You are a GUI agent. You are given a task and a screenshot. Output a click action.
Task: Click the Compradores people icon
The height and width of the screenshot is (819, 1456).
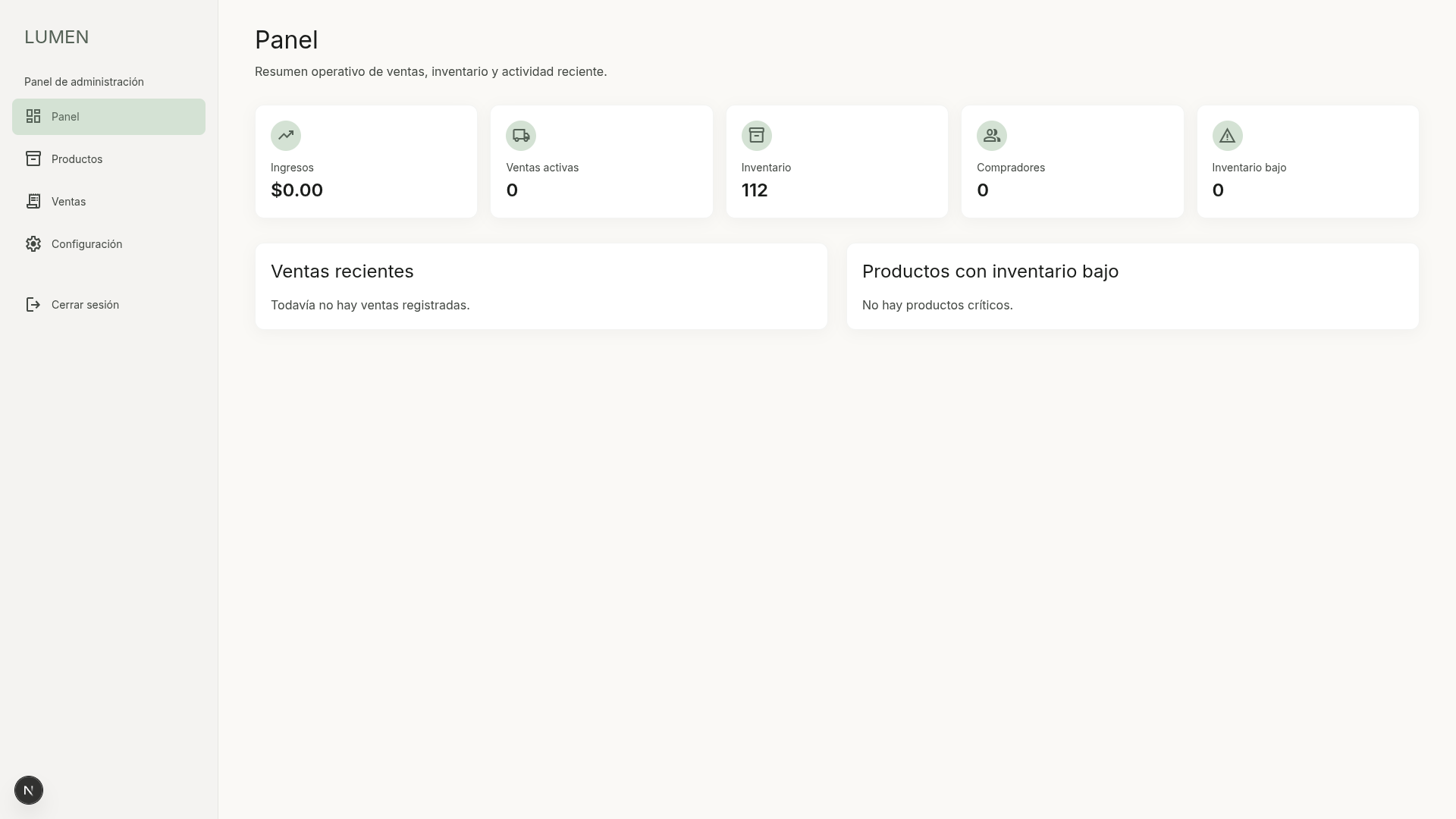(x=992, y=136)
